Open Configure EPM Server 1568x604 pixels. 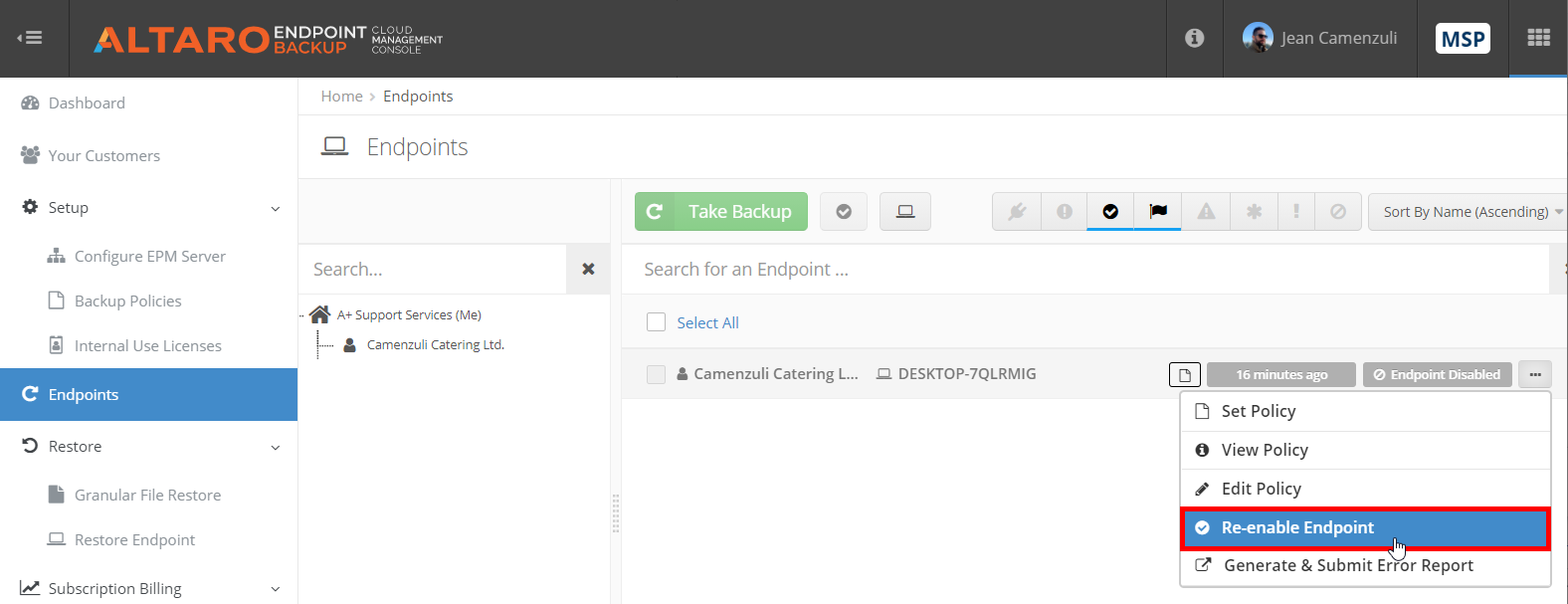[148, 256]
